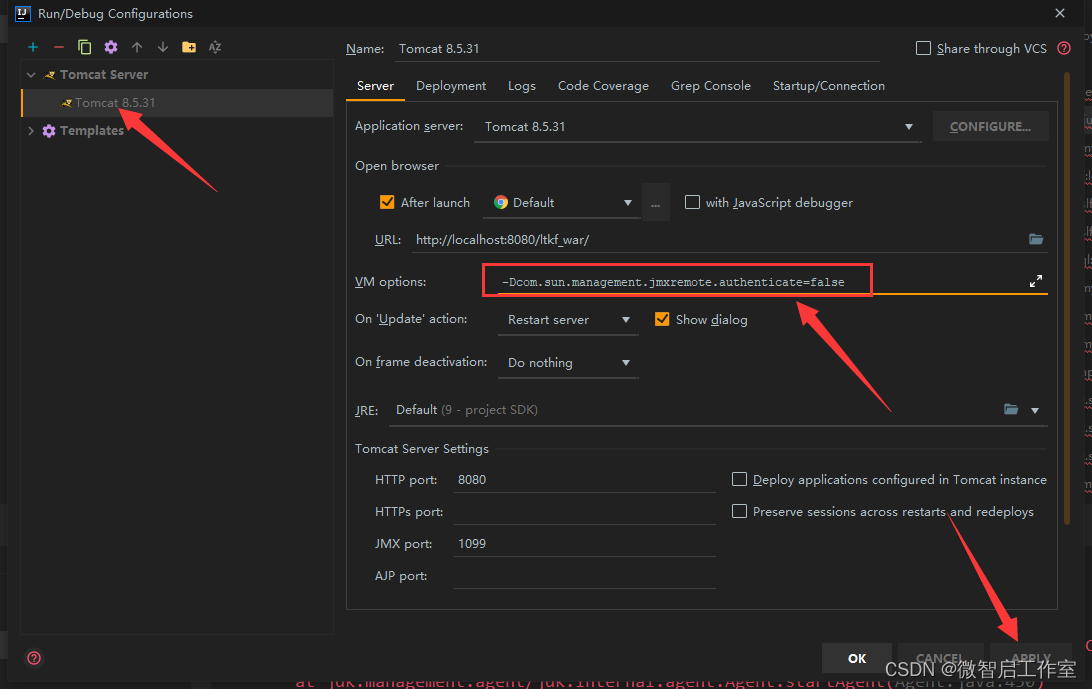Viewport: 1092px width, 689px height.
Task: Click the AJP port field
Action: tap(584, 575)
